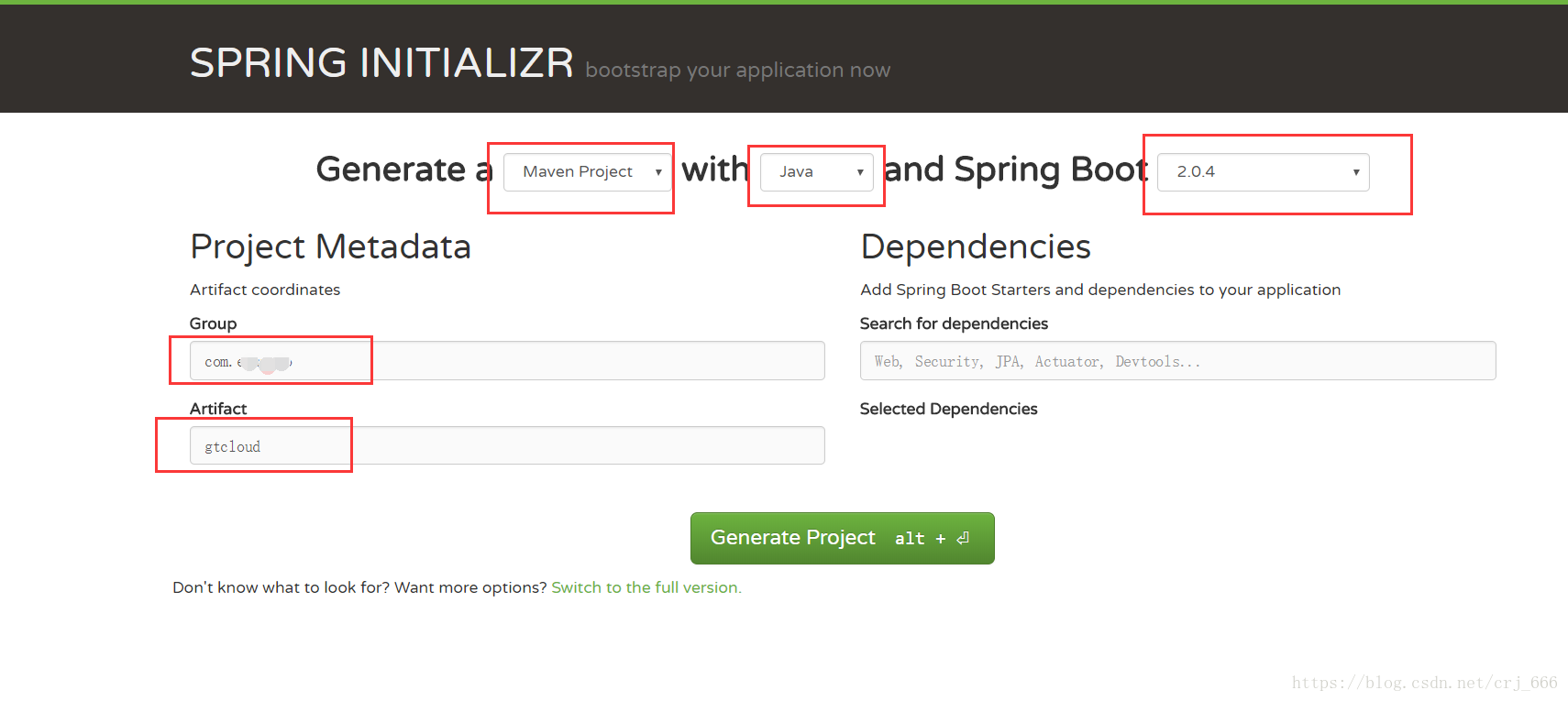Screen dimensions: 1568x701
Task: Focus the Search for dependencies box
Action: [x=1177, y=361]
